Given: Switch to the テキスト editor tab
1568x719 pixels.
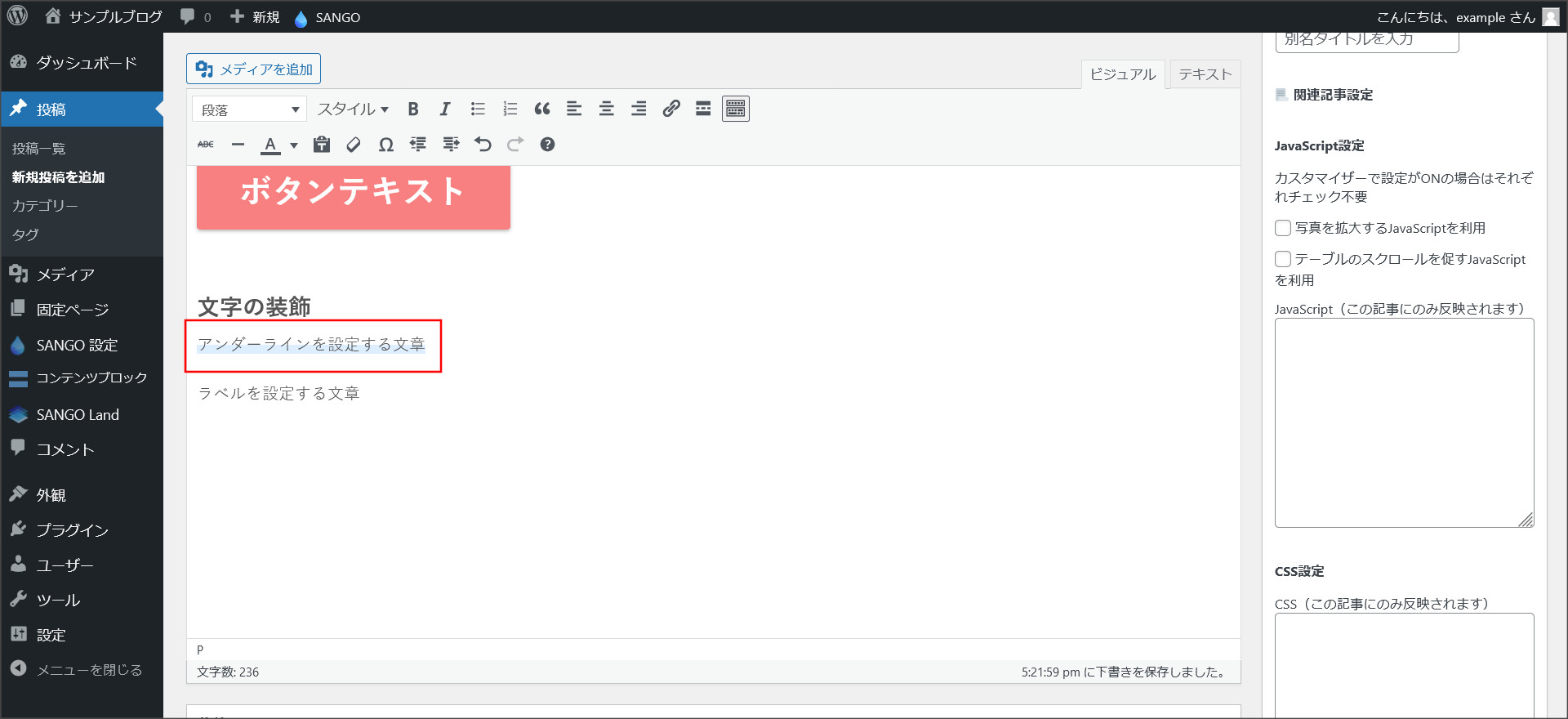Looking at the screenshot, I should pos(1205,74).
